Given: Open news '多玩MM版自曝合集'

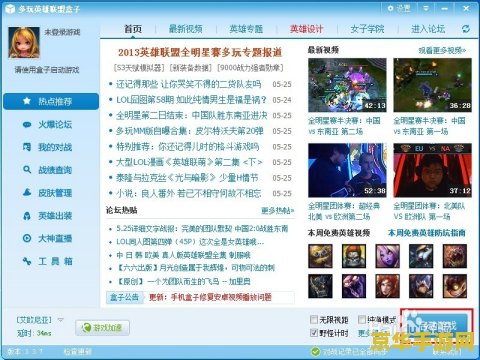Looking at the screenshot, I should point(190,131).
